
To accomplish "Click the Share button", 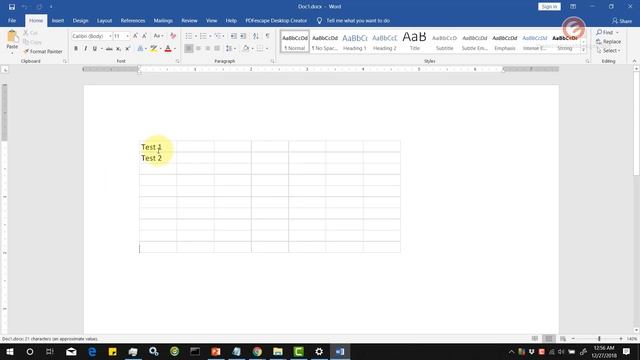I will (622, 21).
